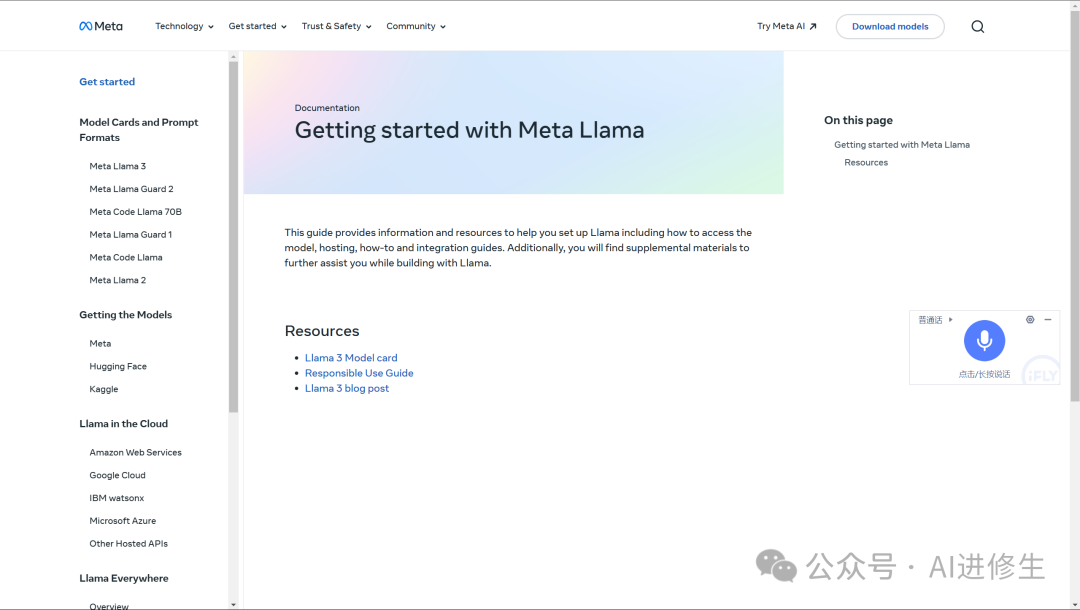Minimize the iFLY voice input widget

tap(1048, 319)
